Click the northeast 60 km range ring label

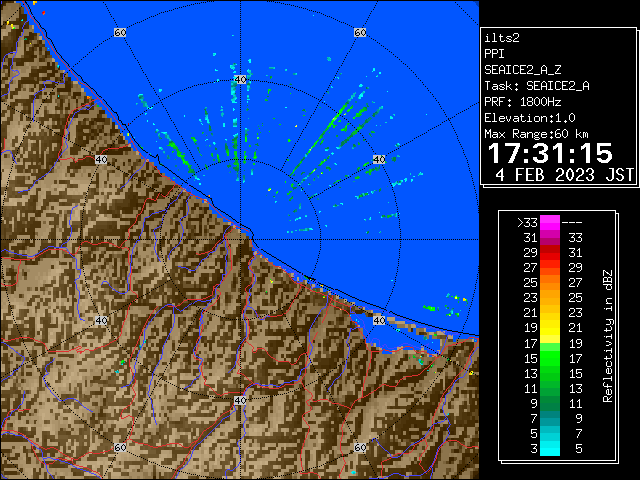(360, 32)
